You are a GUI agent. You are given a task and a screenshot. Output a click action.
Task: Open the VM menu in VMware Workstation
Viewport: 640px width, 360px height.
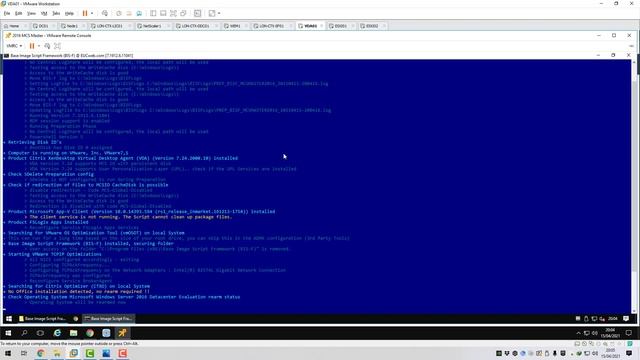(x=44, y=13)
